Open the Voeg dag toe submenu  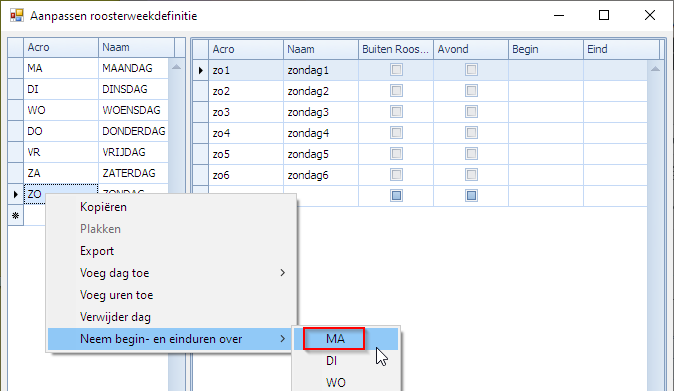click(x=172, y=273)
